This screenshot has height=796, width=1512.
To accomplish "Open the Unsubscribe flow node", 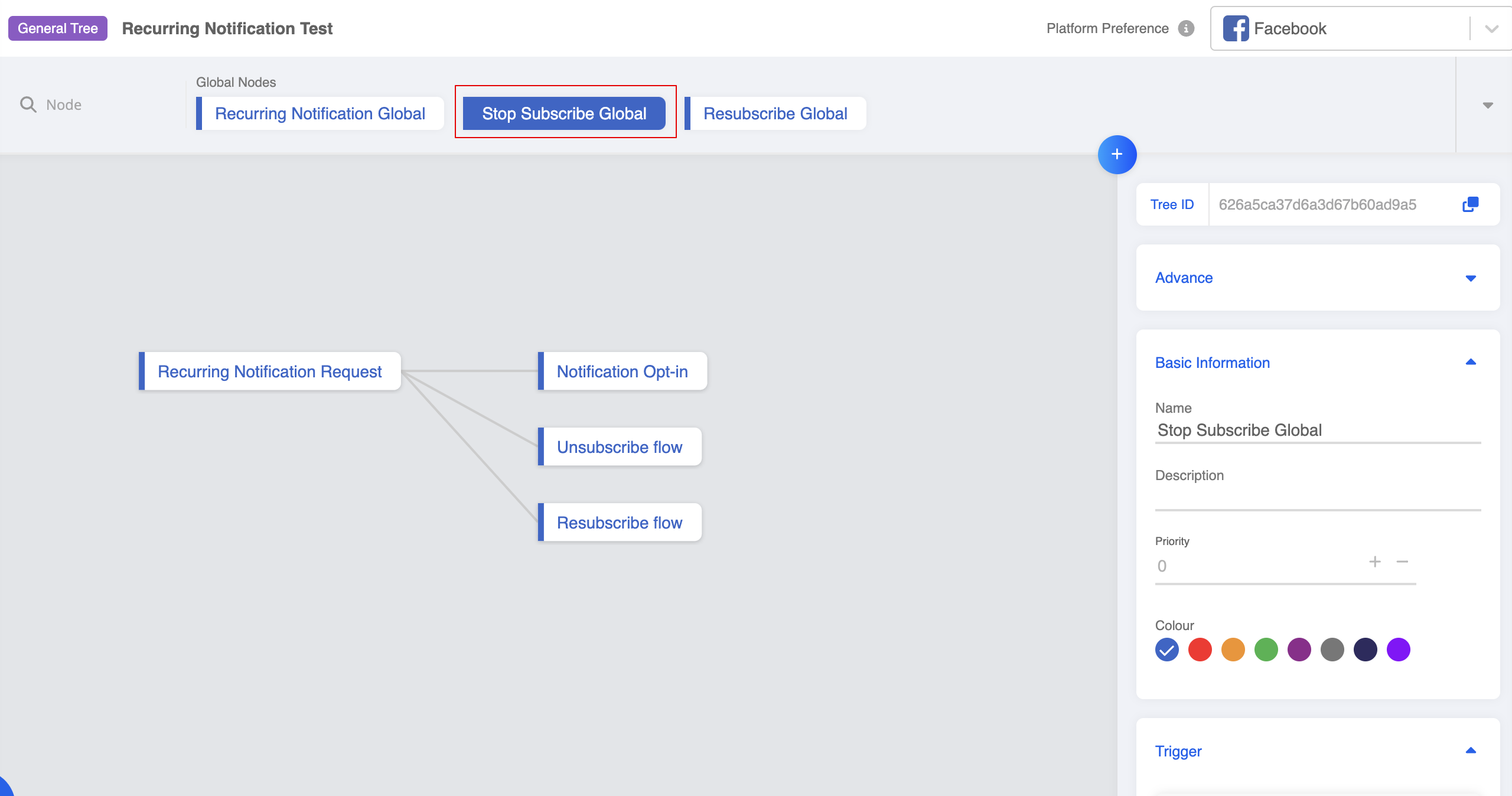I will click(620, 447).
